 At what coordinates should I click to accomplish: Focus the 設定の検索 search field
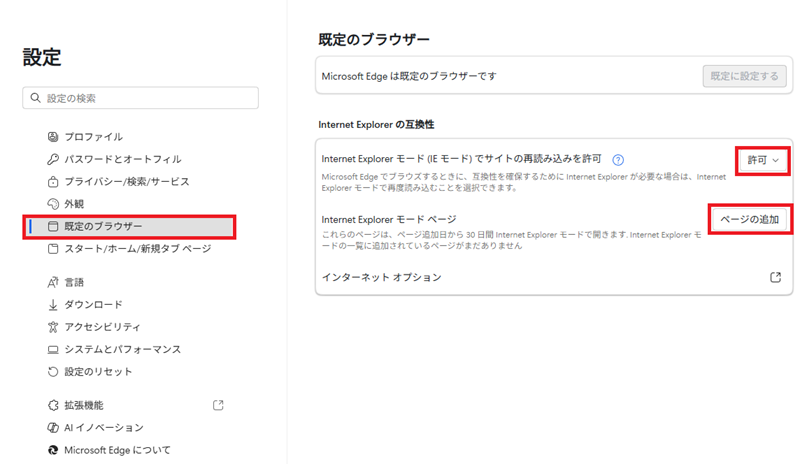point(140,97)
